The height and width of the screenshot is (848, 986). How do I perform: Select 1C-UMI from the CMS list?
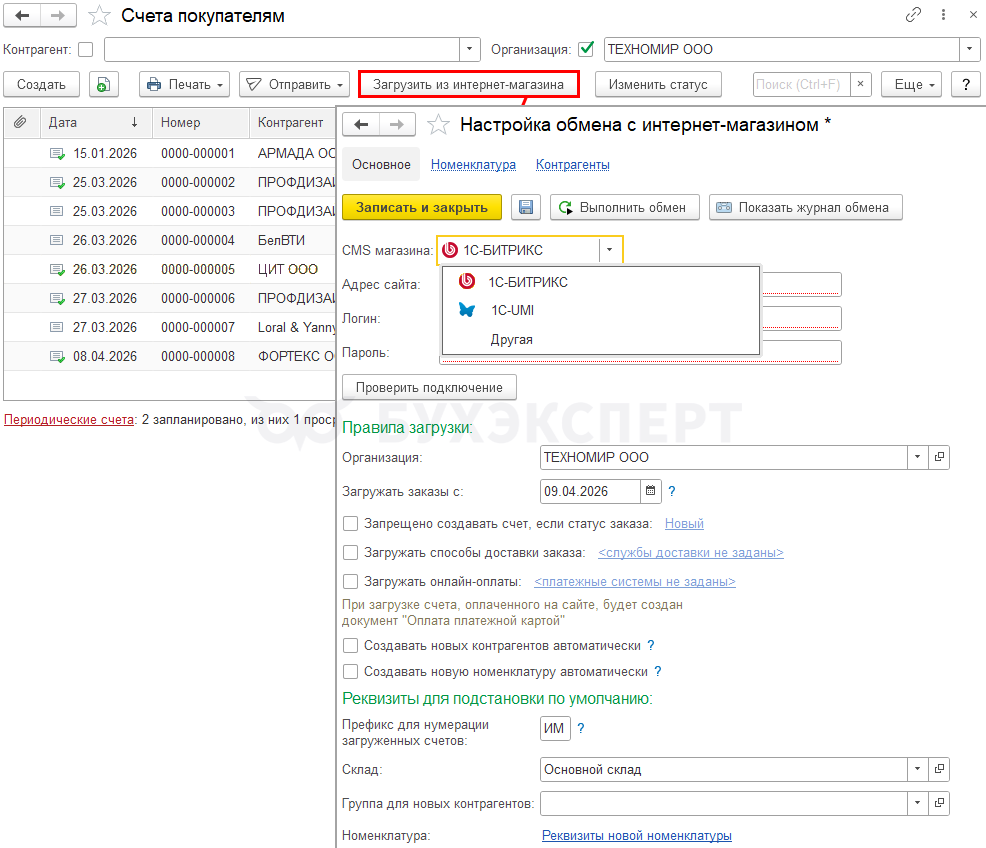coord(512,310)
